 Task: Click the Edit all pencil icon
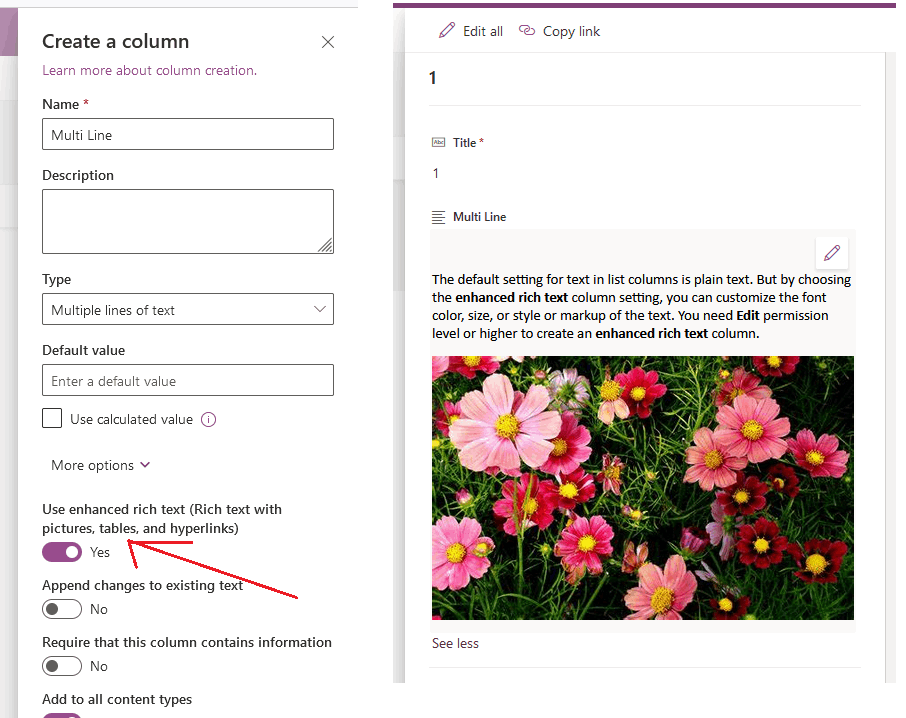tap(447, 31)
